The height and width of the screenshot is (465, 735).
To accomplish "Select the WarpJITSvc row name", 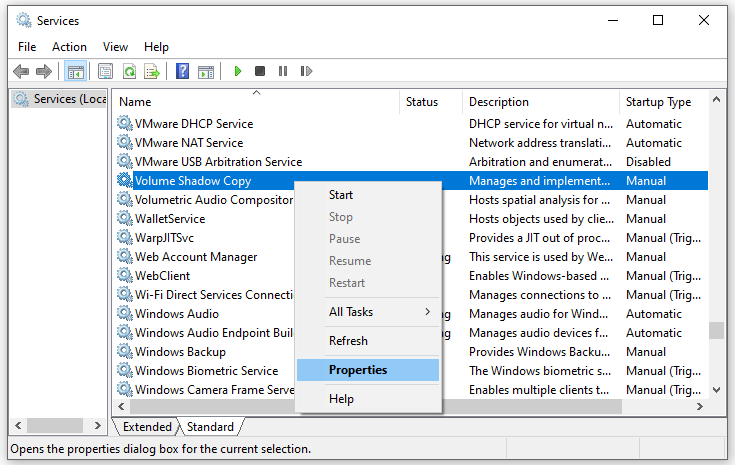I will [x=165, y=238].
